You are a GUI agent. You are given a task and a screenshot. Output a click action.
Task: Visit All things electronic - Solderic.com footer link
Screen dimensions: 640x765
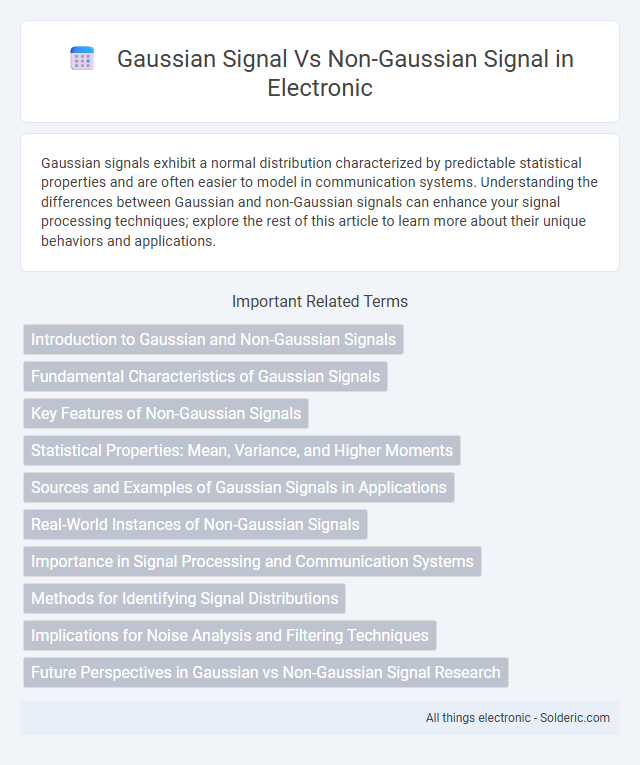(x=518, y=718)
